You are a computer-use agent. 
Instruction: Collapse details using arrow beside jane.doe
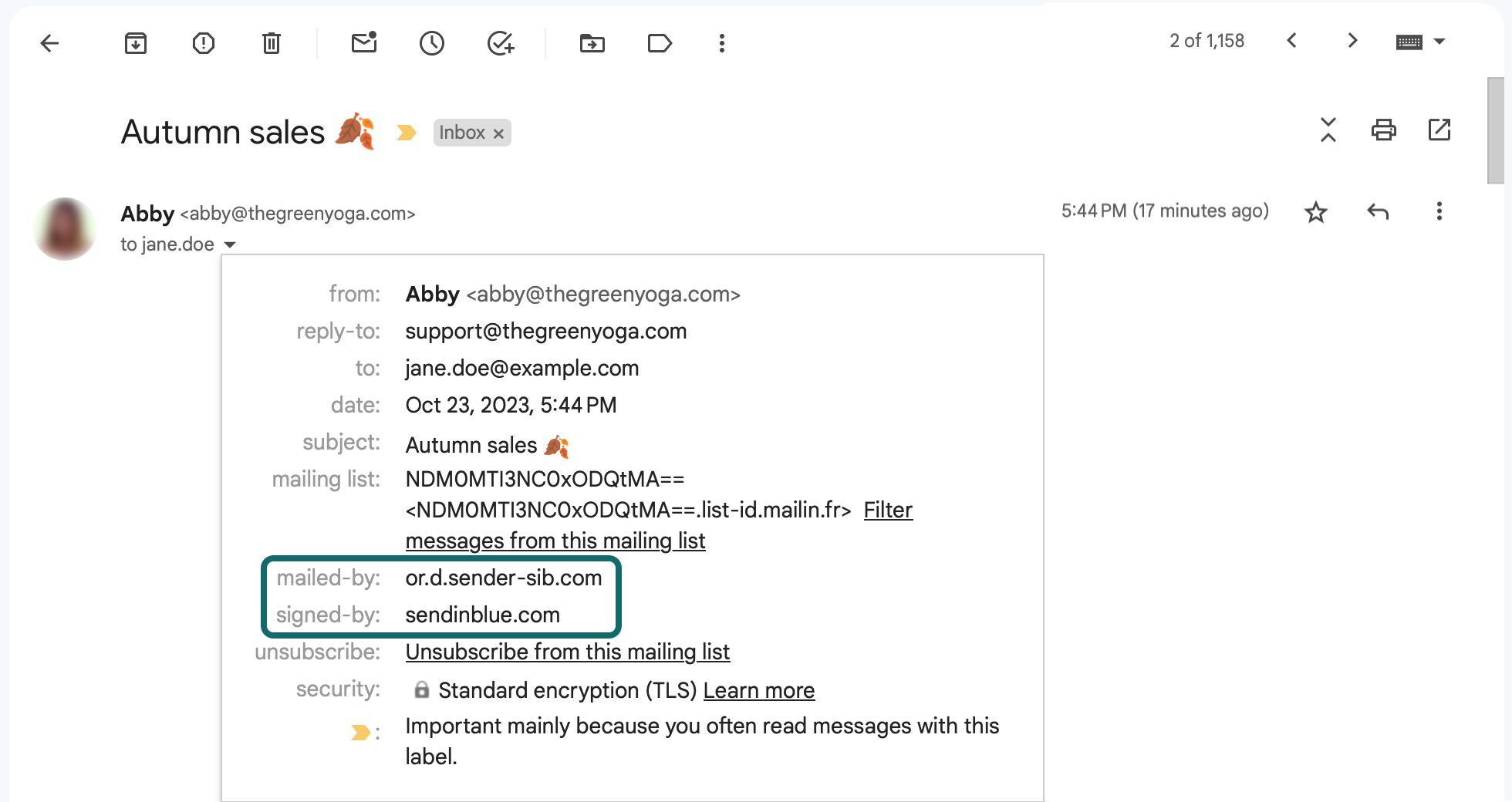click(x=229, y=245)
